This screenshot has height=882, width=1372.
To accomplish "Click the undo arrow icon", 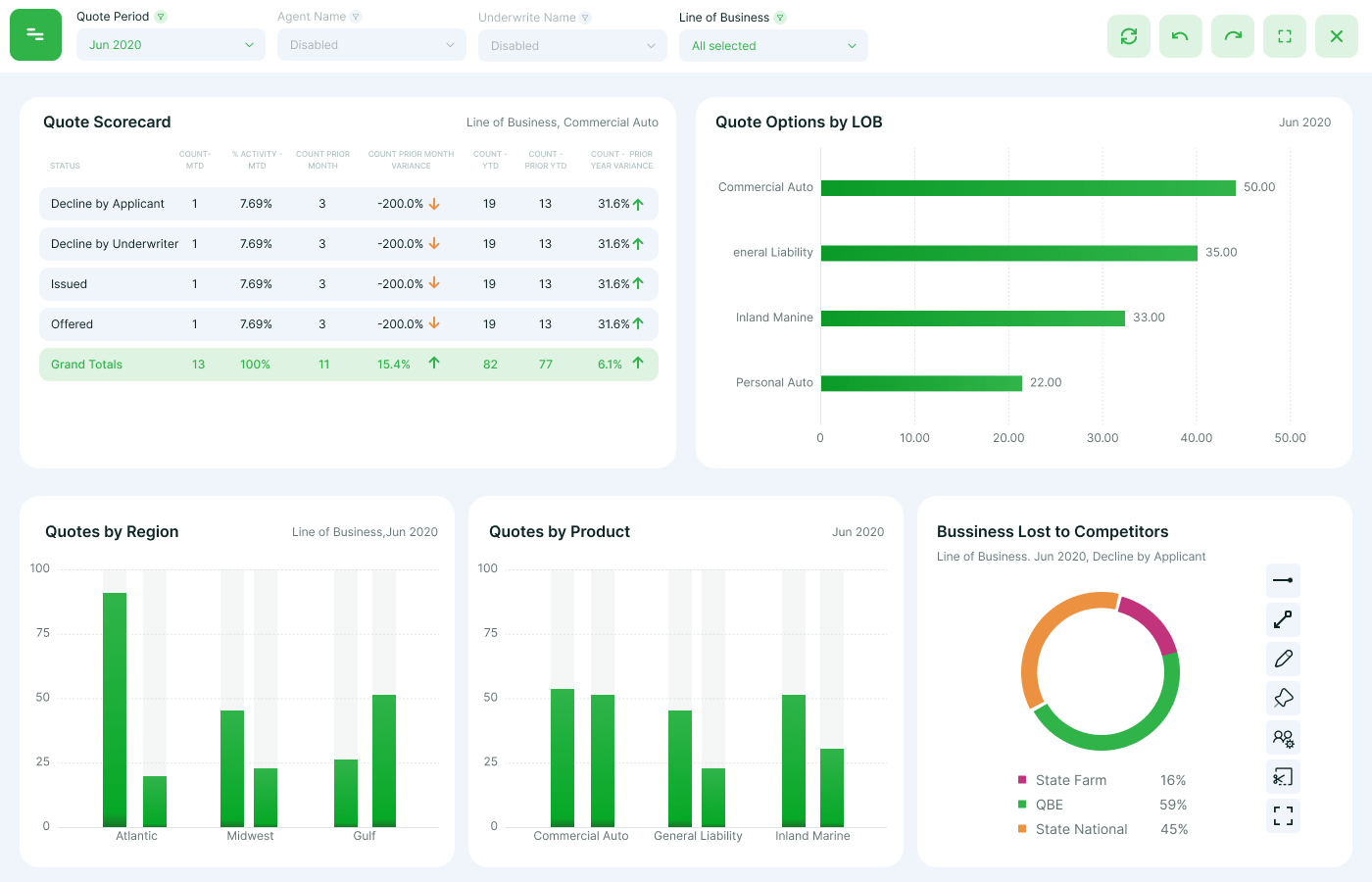I will 1180,36.
